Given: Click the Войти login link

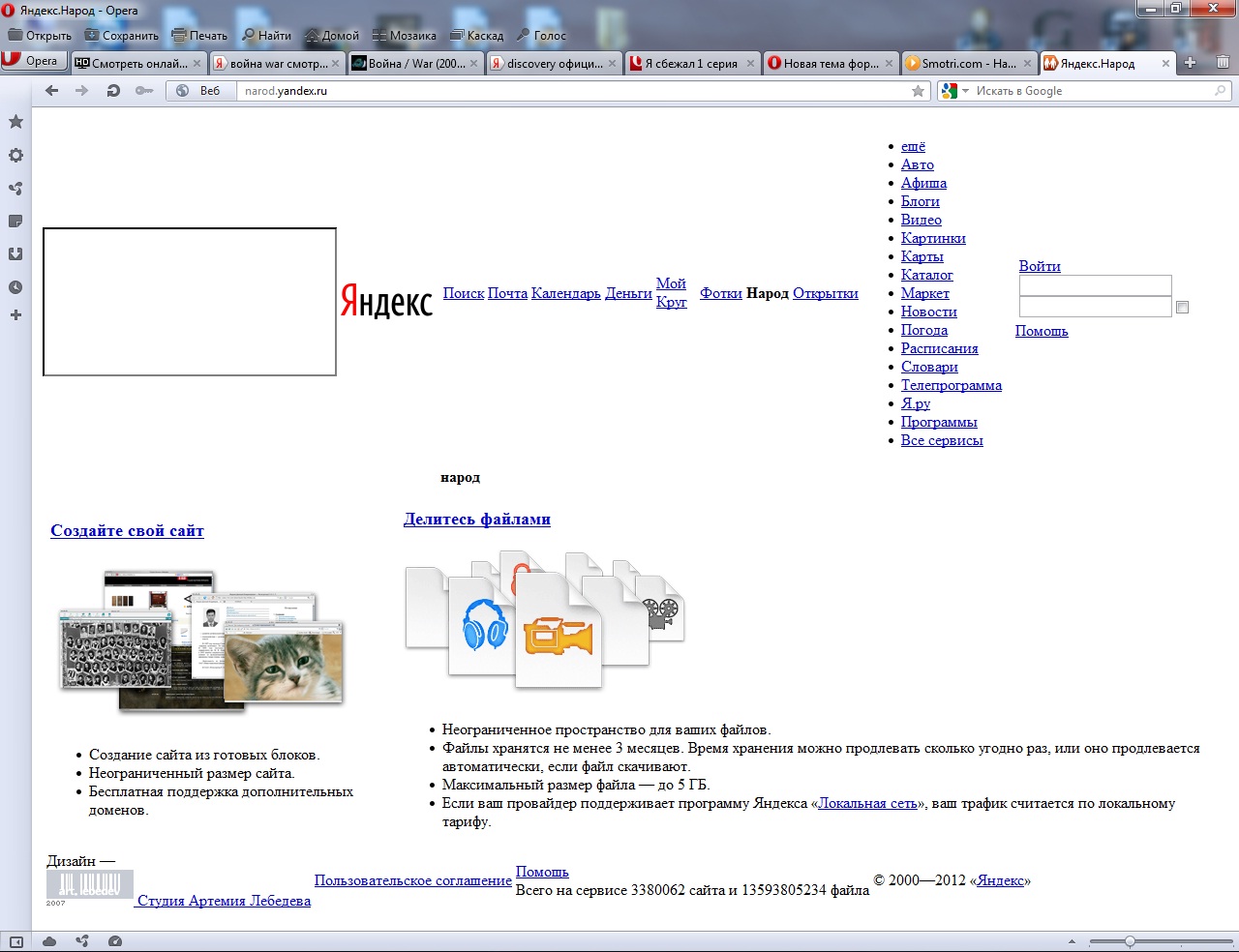Looking at the screenshot, I should click(x=1040, y=266).
